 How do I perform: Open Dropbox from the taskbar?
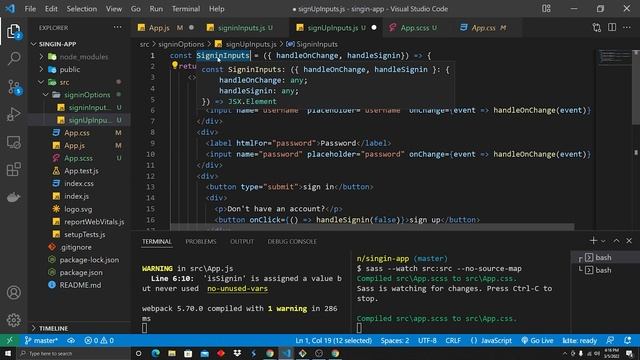coord(237,353)
